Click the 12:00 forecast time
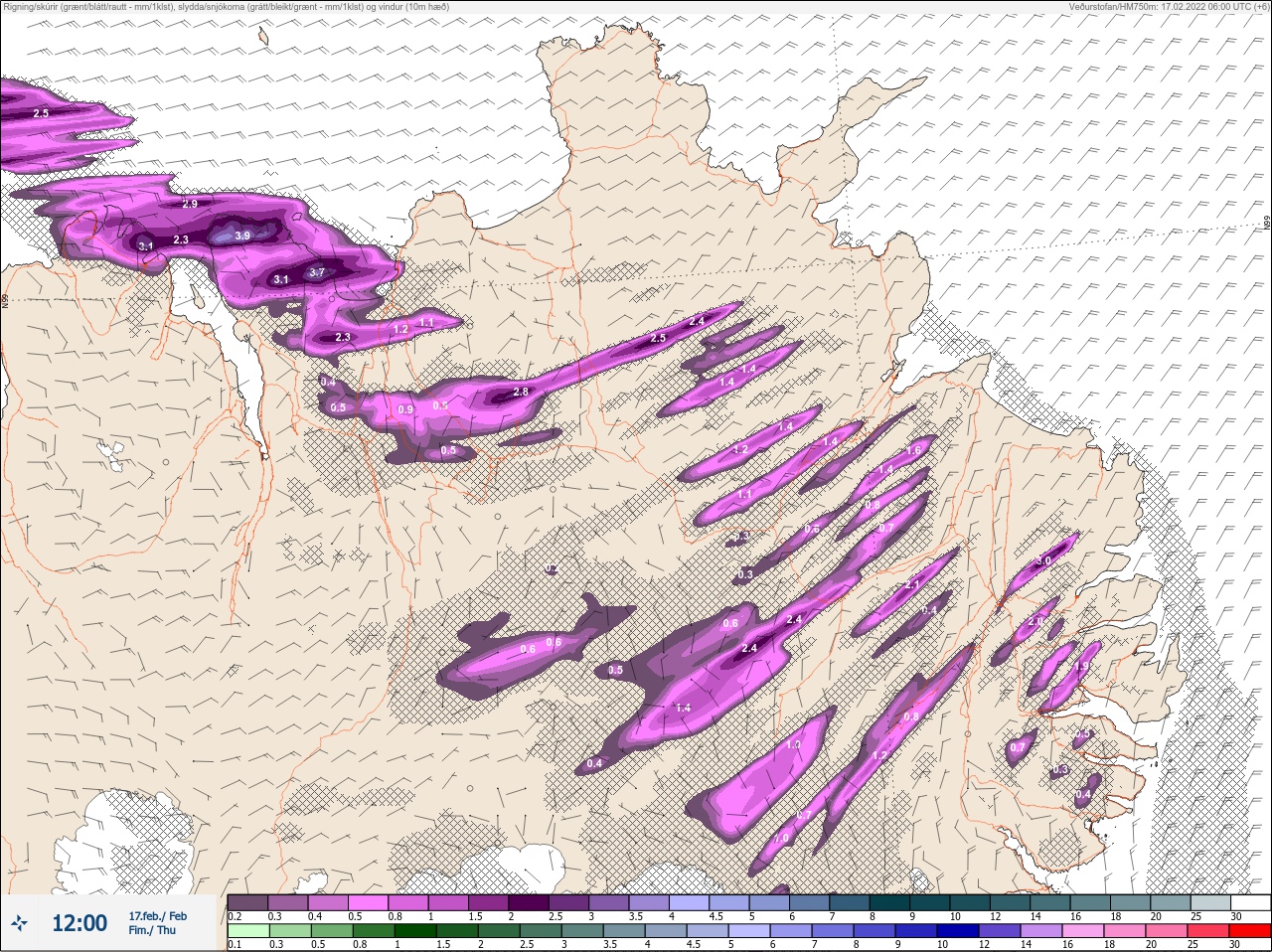 point(79,923)
